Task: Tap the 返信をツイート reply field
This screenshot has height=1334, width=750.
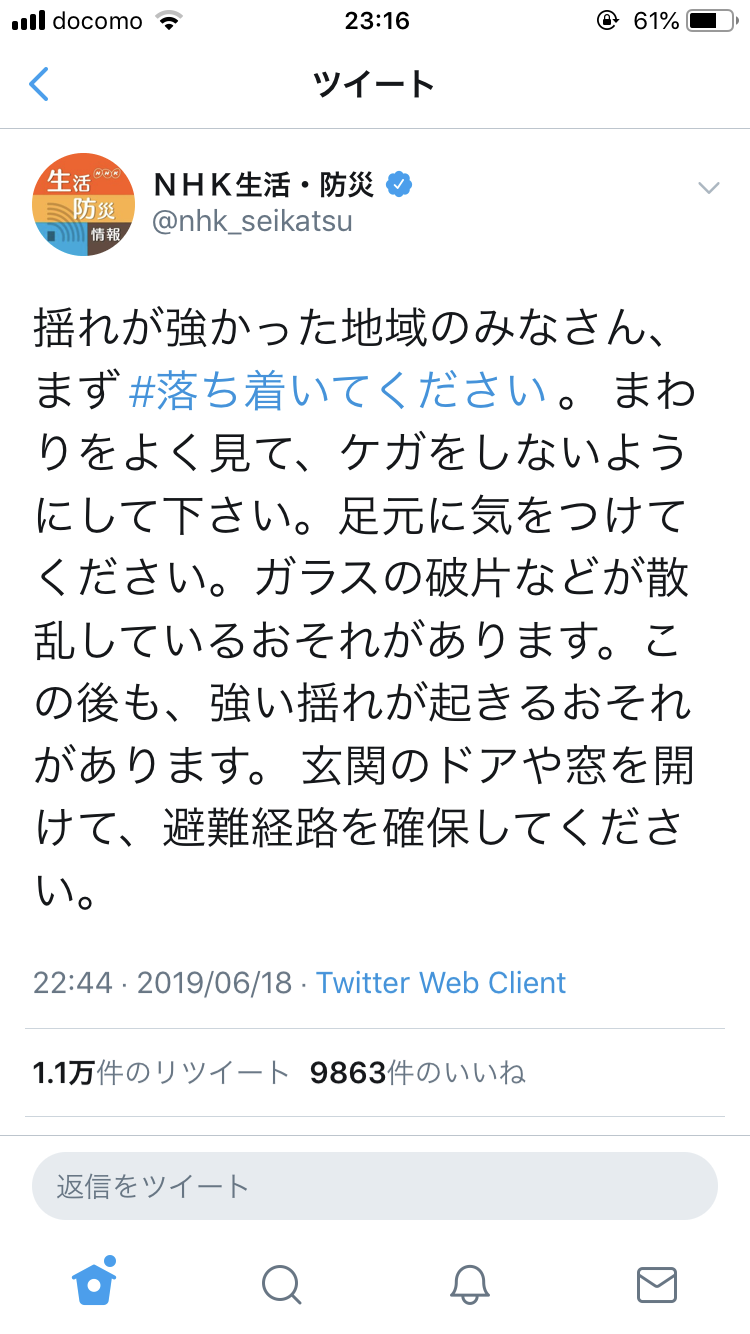Action: point(375,1186)
